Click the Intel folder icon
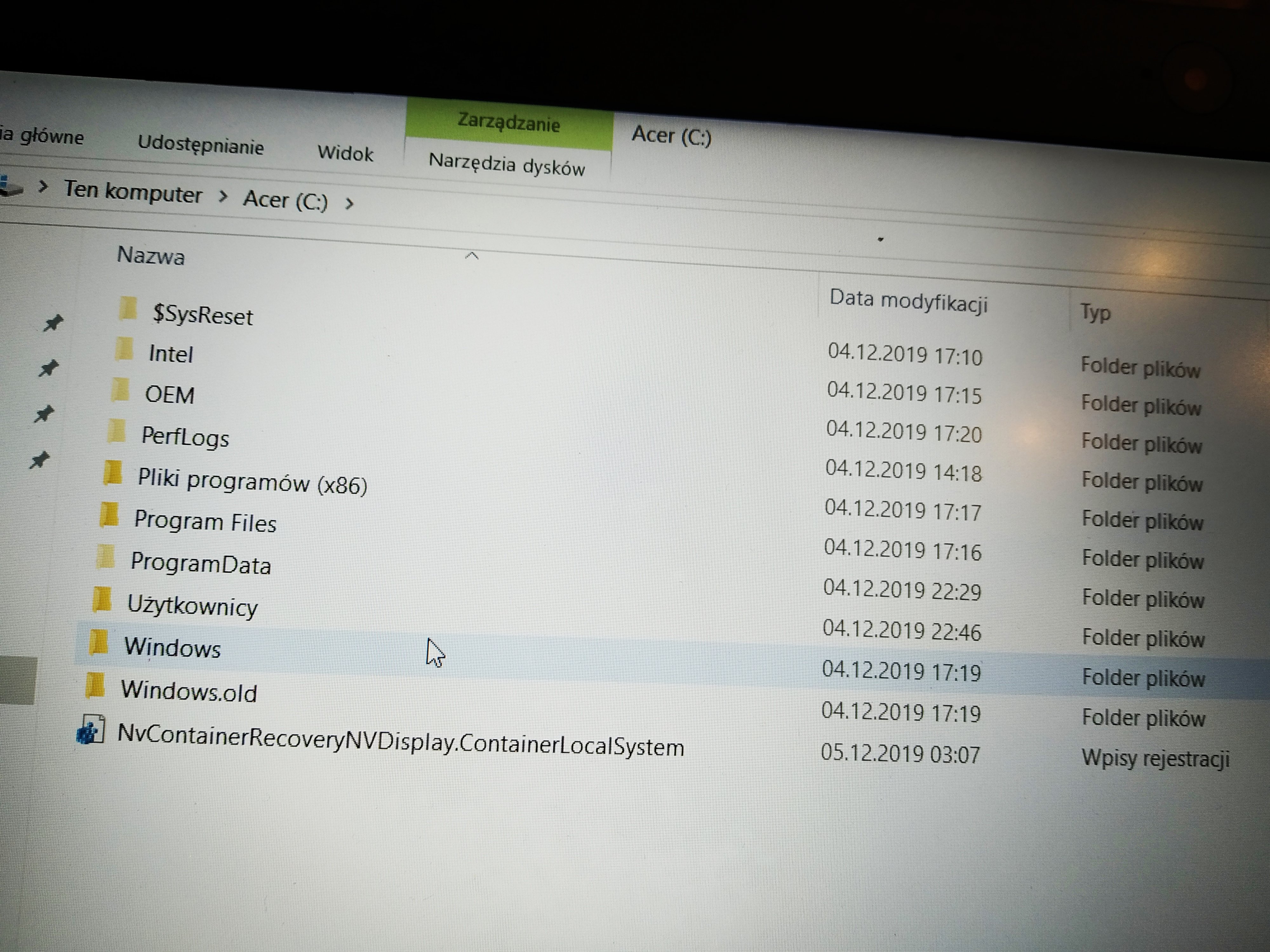Image resolution: width=1270 pixels, height=952 pixels. pyautogui.click(x=124, y=349)
